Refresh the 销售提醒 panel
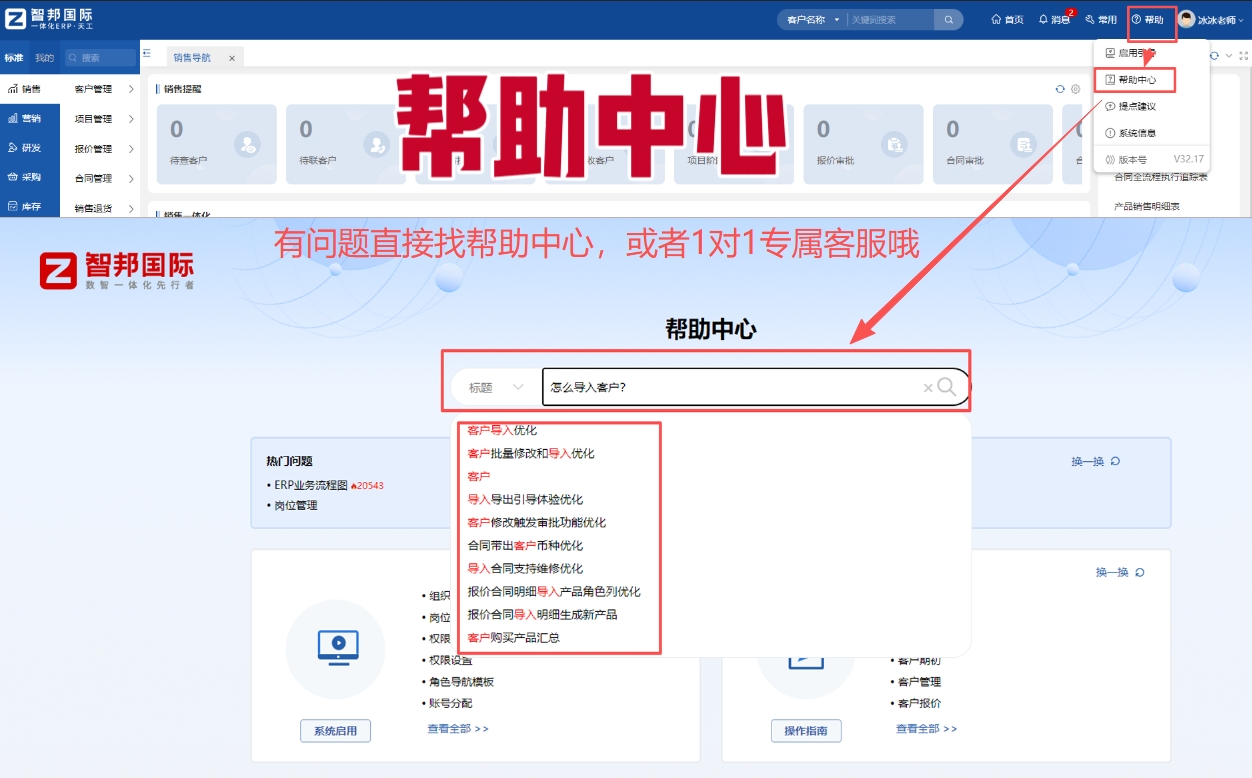The height and width of the screenshot is (778, 1252). click(x=1060, y=89)
